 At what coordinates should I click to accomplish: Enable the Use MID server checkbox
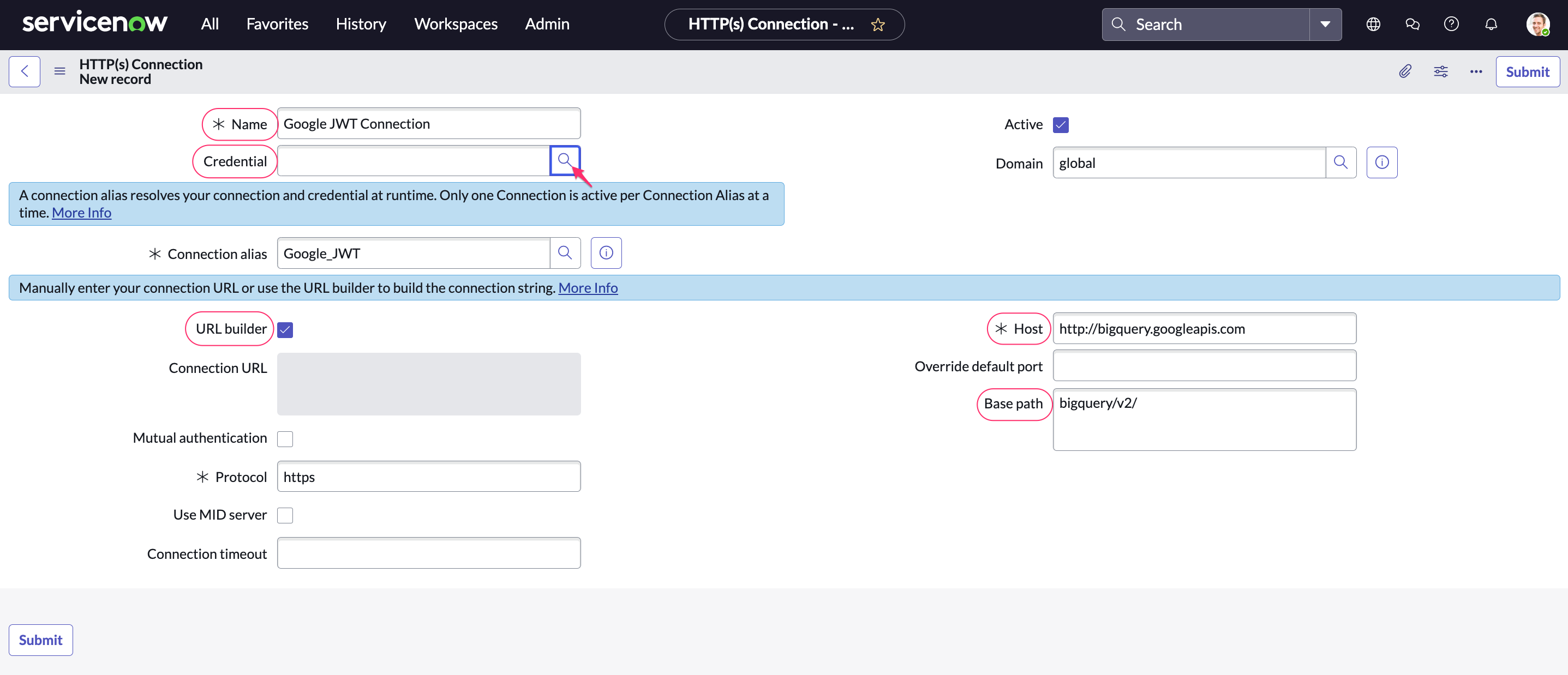coord(285,515)
